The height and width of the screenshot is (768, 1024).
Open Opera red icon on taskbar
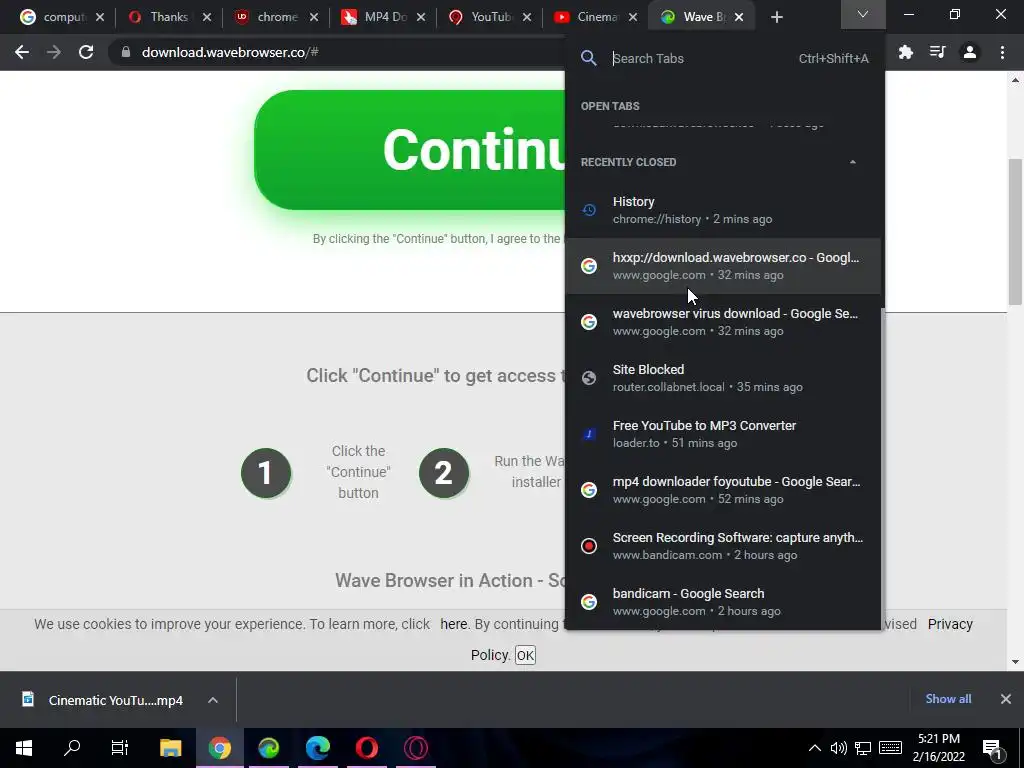tap(366, 748)
